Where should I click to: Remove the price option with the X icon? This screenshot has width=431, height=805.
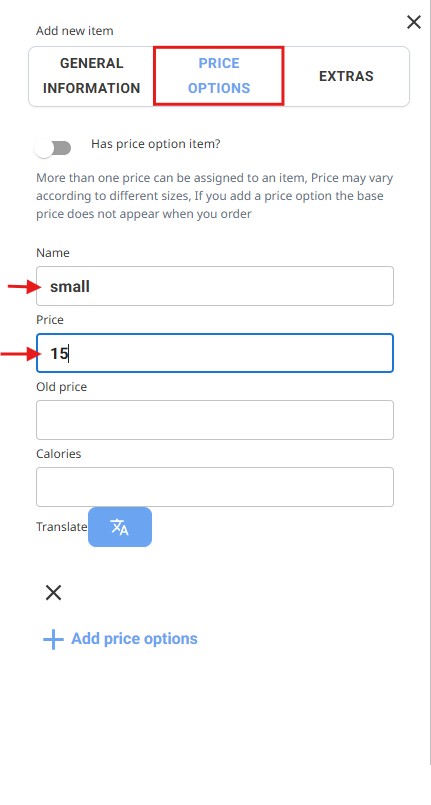pos(53,593)
